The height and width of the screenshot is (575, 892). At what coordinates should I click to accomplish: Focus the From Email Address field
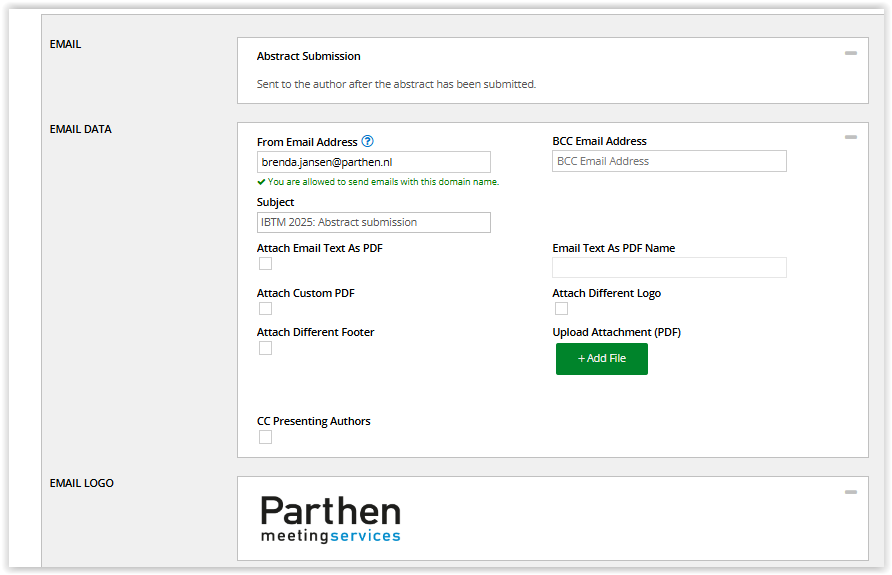[373, 162]
